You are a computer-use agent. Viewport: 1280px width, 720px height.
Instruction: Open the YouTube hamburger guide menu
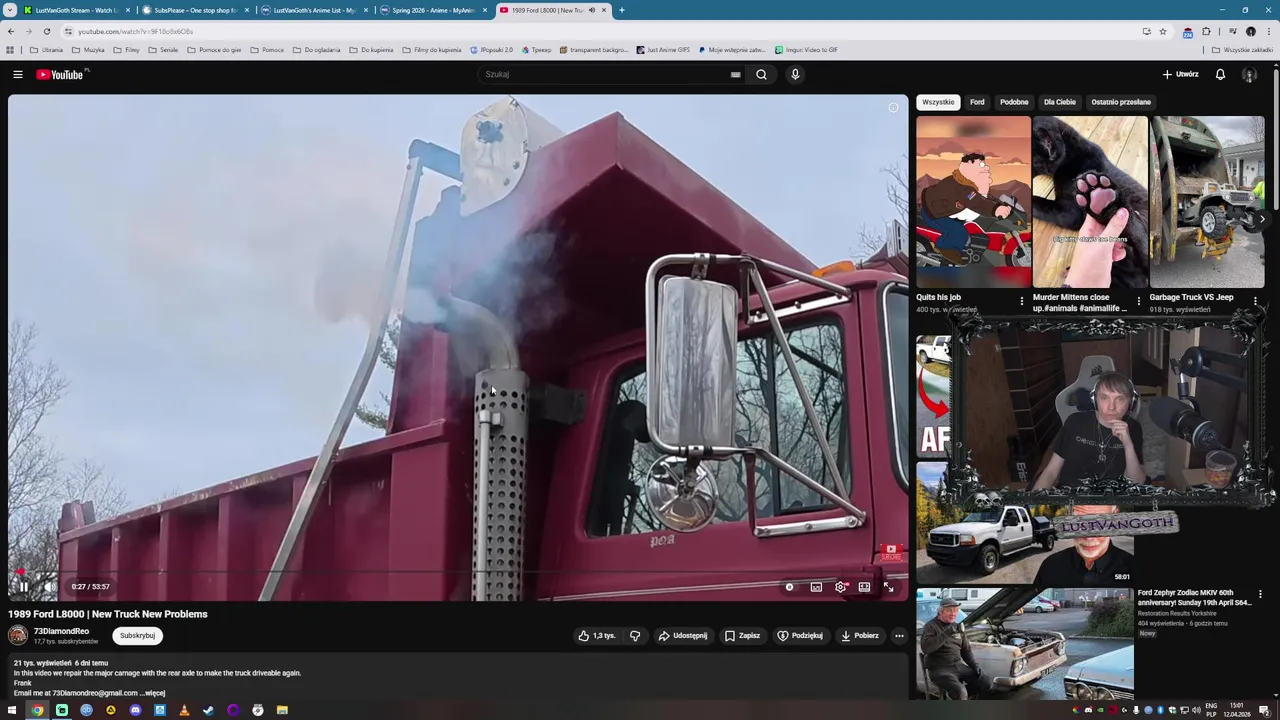coord(18,75)
